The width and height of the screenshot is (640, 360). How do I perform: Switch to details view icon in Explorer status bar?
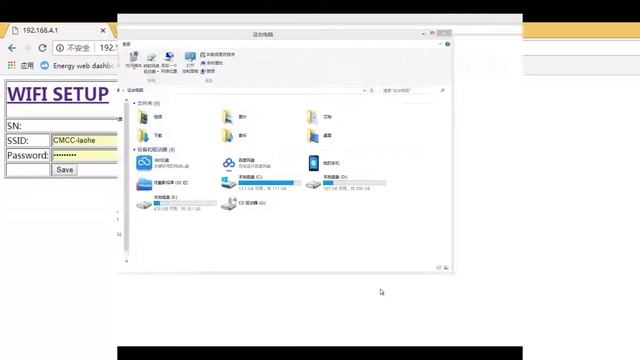click(439, 268)
